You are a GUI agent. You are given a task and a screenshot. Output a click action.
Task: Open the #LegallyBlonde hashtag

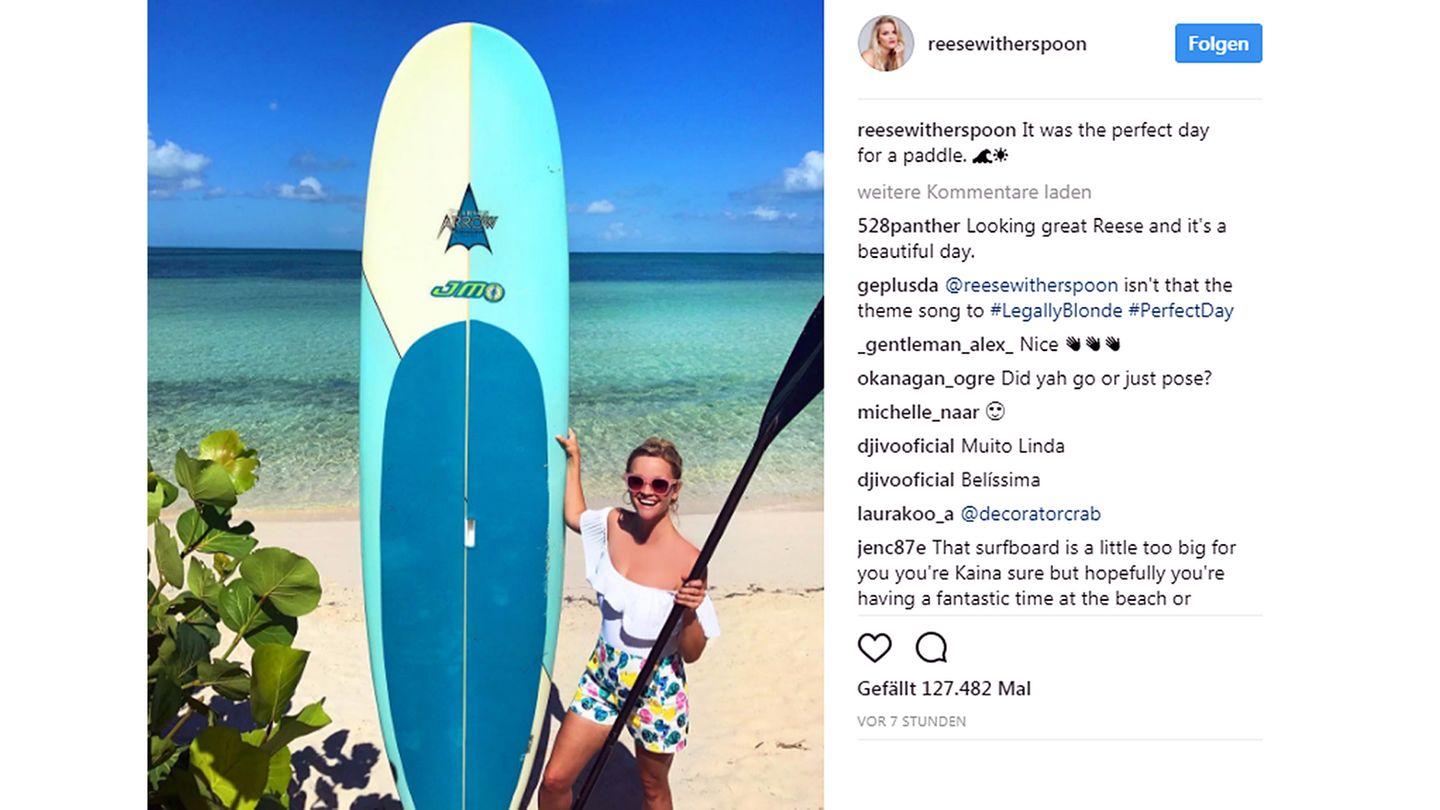1056,311
